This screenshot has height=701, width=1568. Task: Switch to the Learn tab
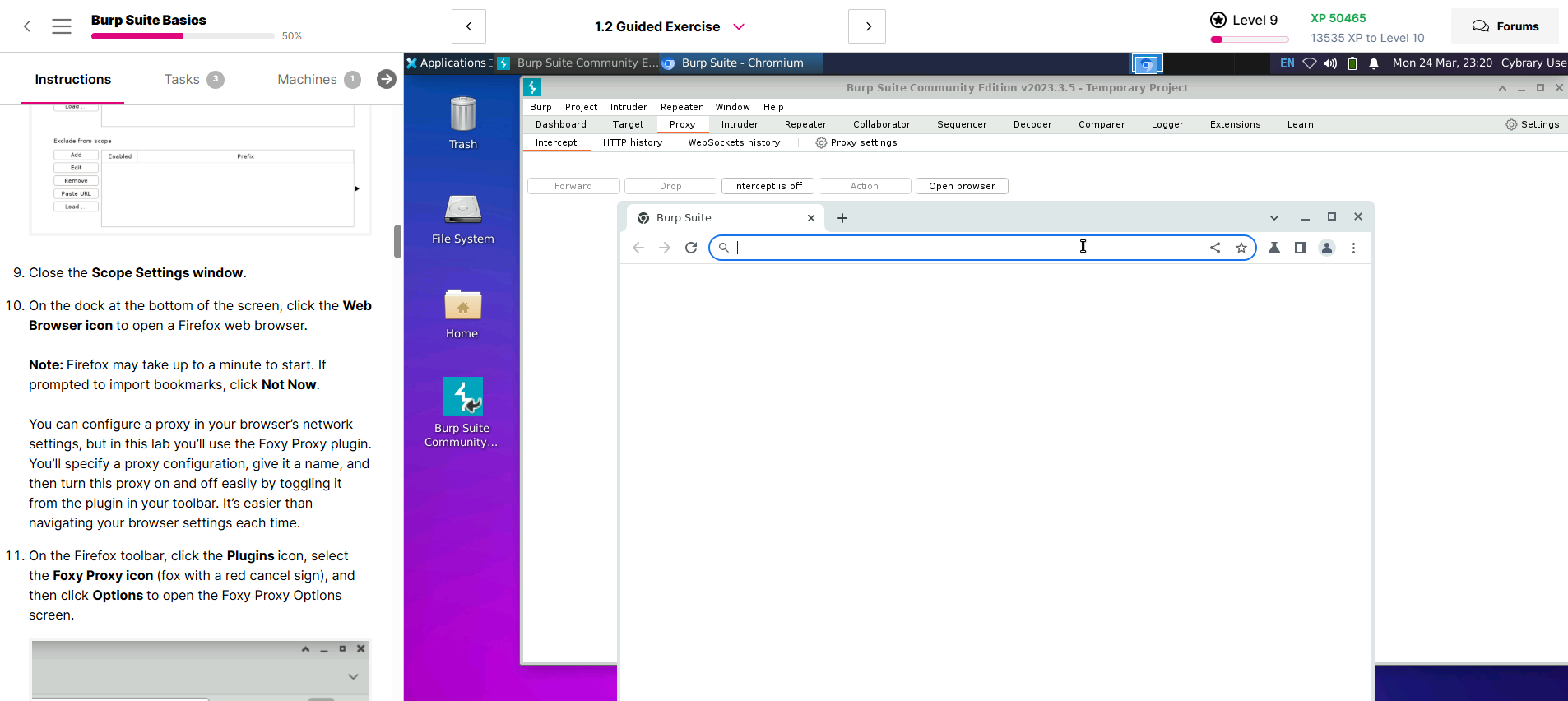(1300, 124)
